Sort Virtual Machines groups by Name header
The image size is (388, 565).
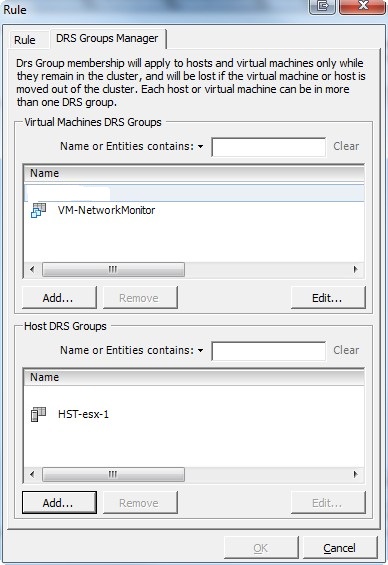click(x=194, y=173)
